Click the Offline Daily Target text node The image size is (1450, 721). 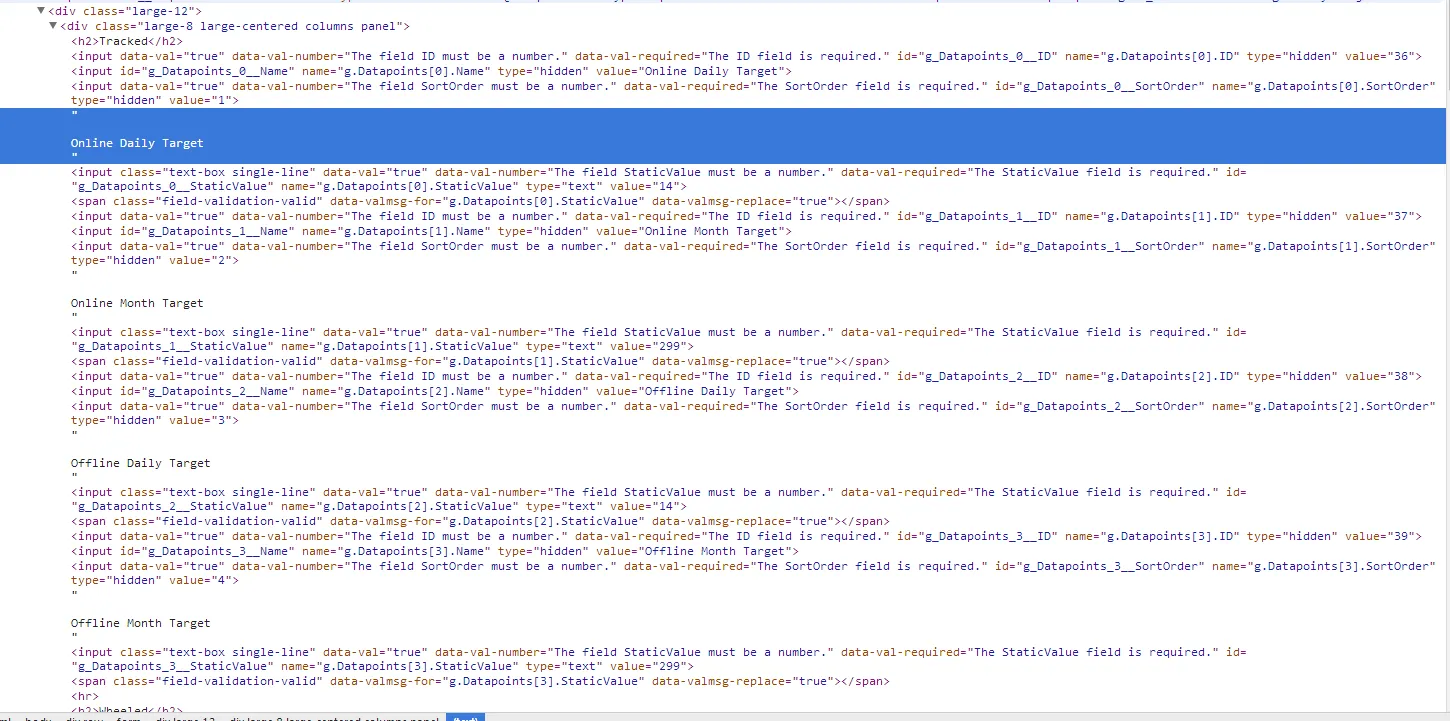(x=141, y=463)
